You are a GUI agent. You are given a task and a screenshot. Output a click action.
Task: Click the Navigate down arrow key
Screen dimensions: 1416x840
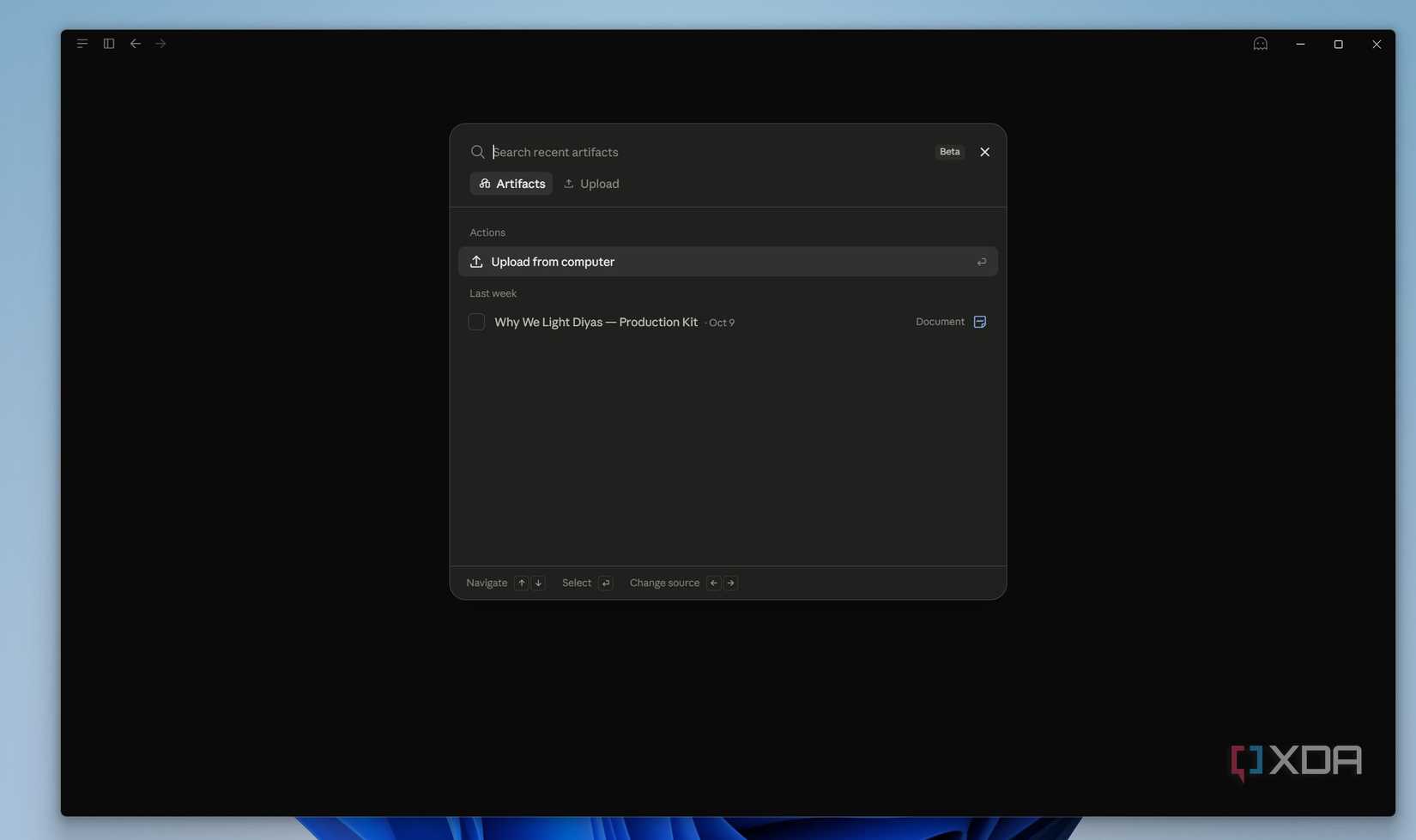pyautogui.click(x=538, y=583)
